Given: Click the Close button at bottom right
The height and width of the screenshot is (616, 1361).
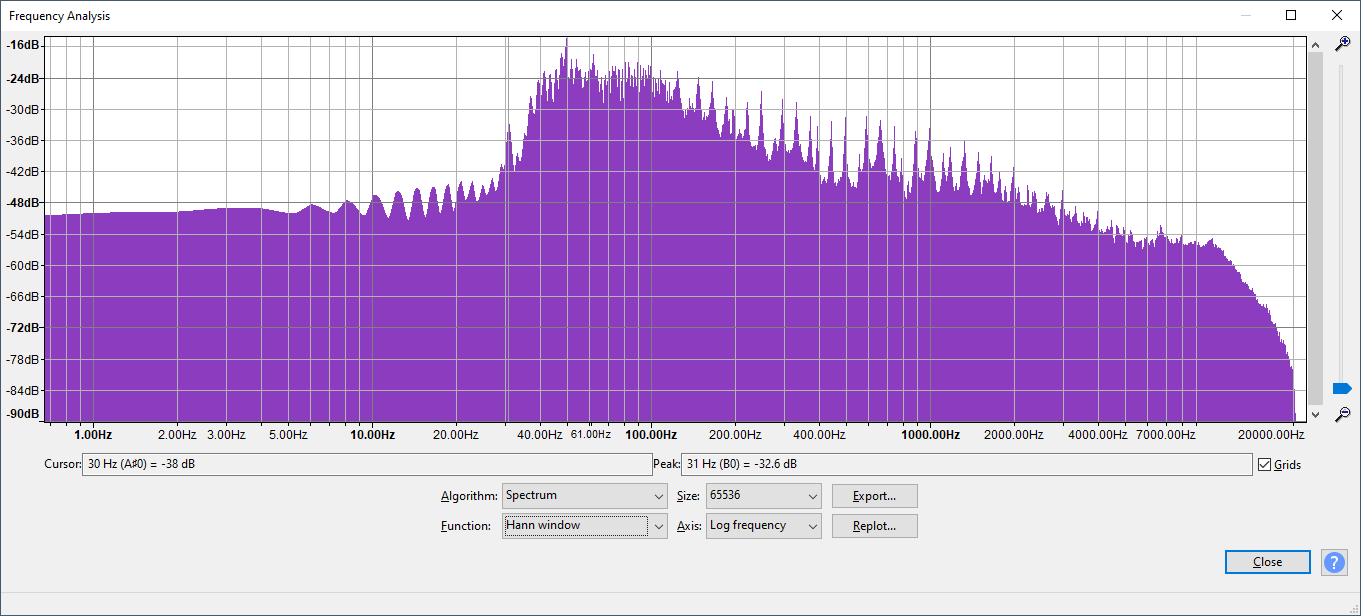Looking at the screenshot, I should tap(1267, 562).
